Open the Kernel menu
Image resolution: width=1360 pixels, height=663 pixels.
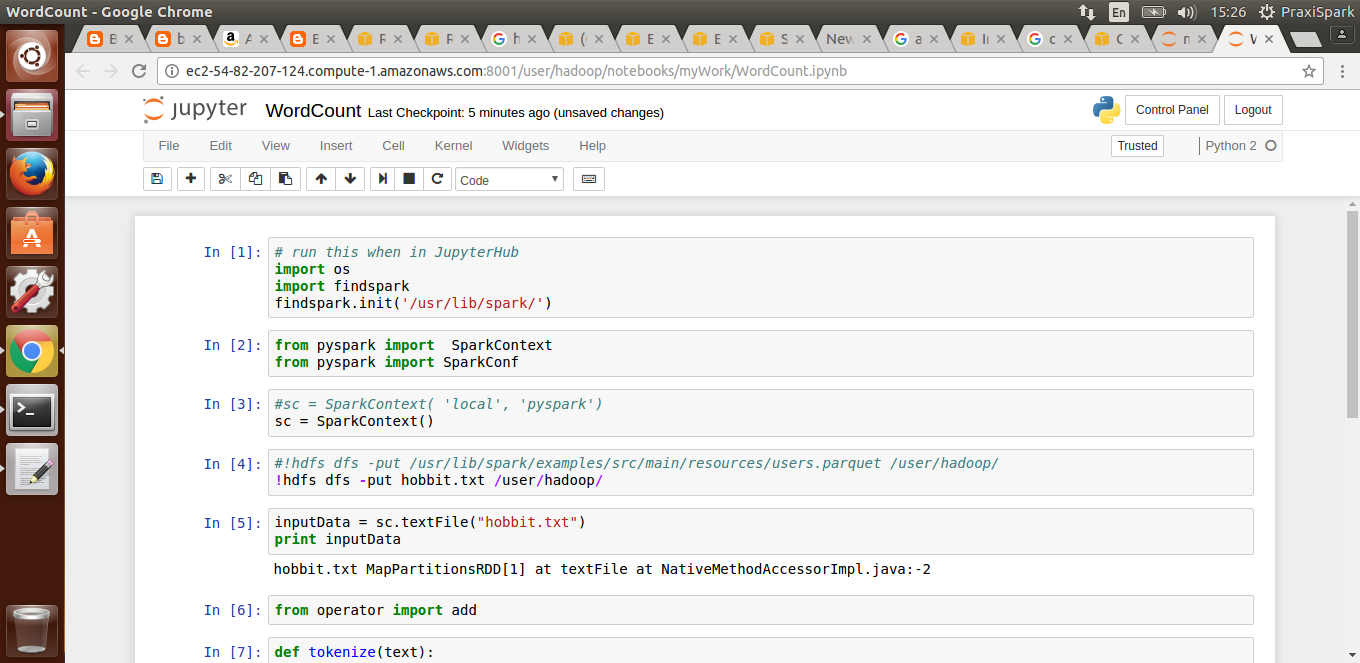coord(453,145)
